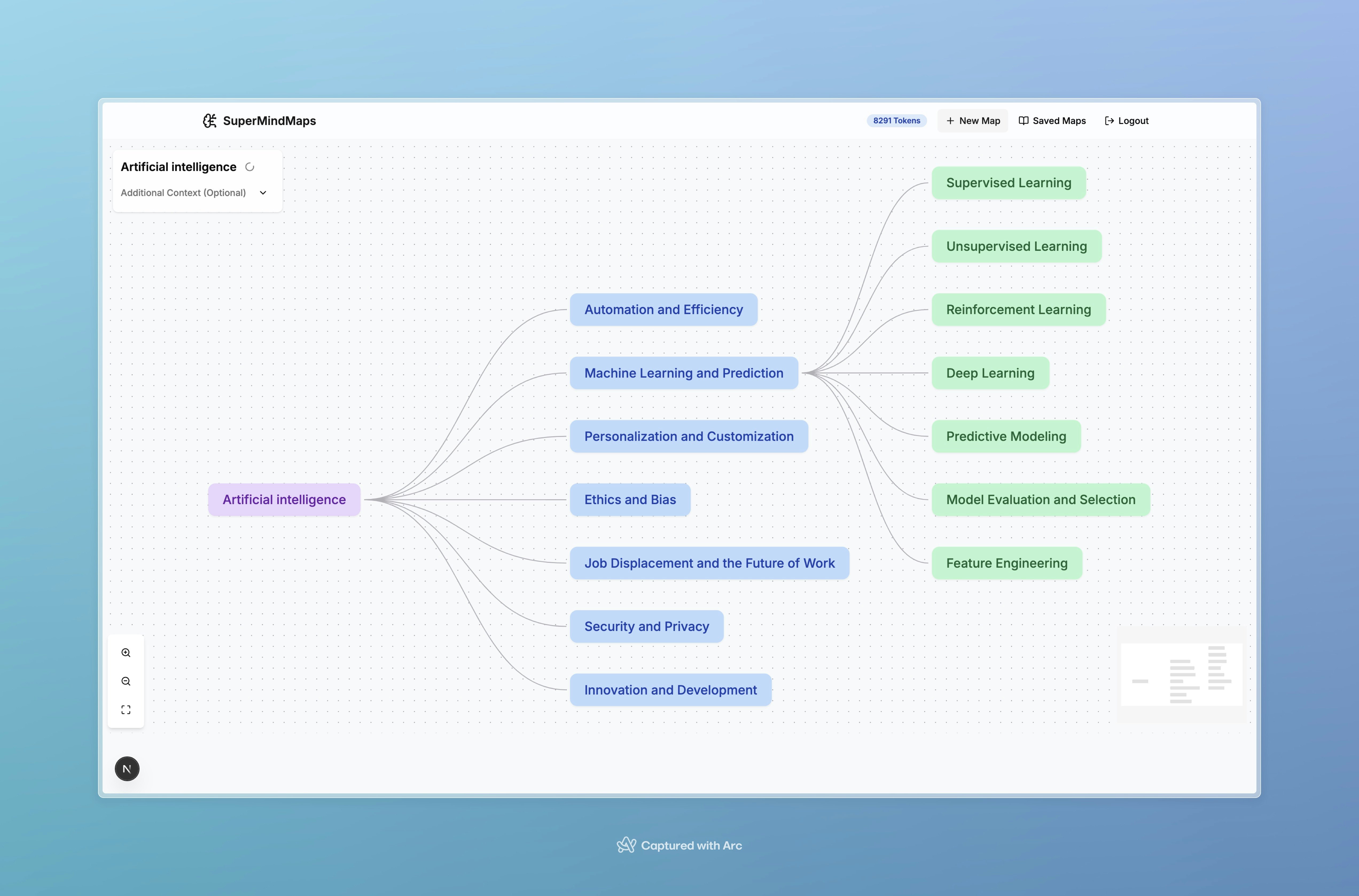Create a map with the New Map button

click(972, 120)
